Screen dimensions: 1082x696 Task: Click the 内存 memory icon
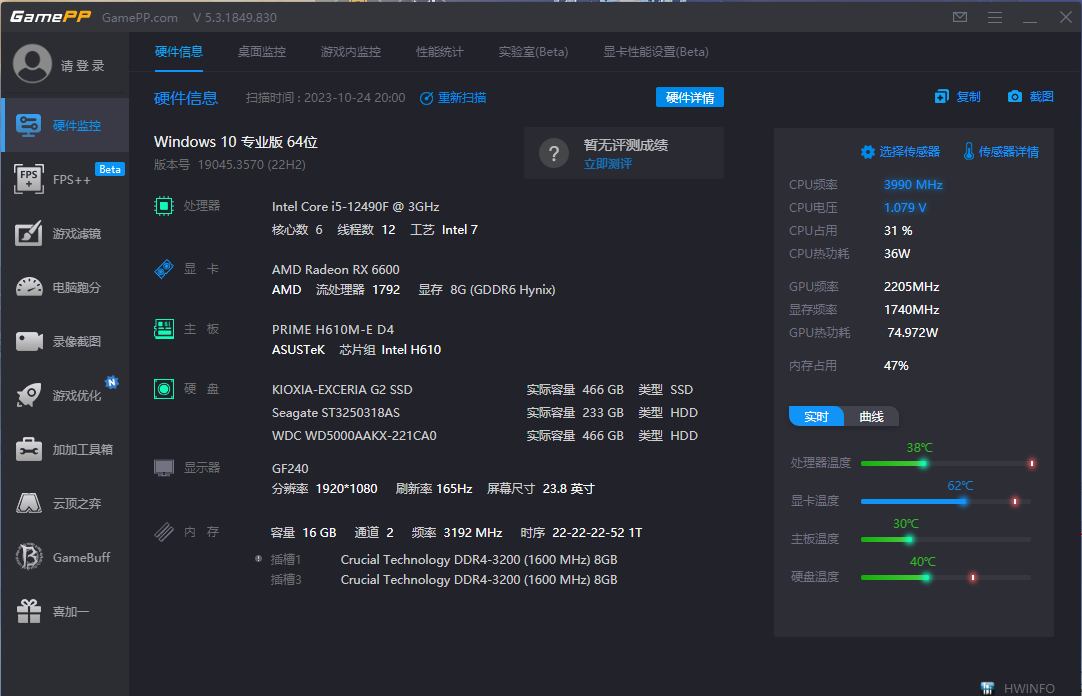[164, 532]
